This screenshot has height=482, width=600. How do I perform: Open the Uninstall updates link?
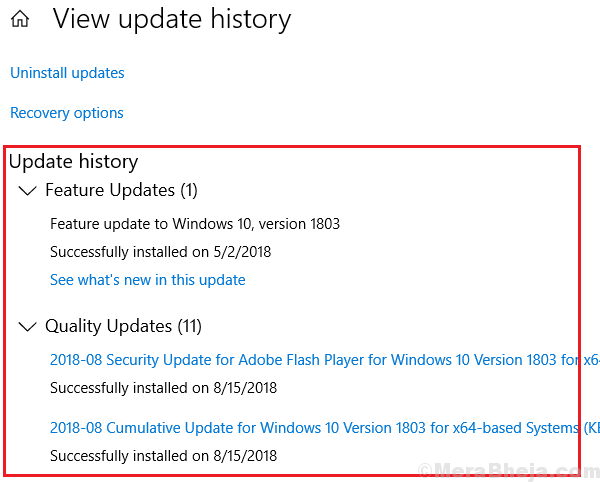(x=67, y=73)
